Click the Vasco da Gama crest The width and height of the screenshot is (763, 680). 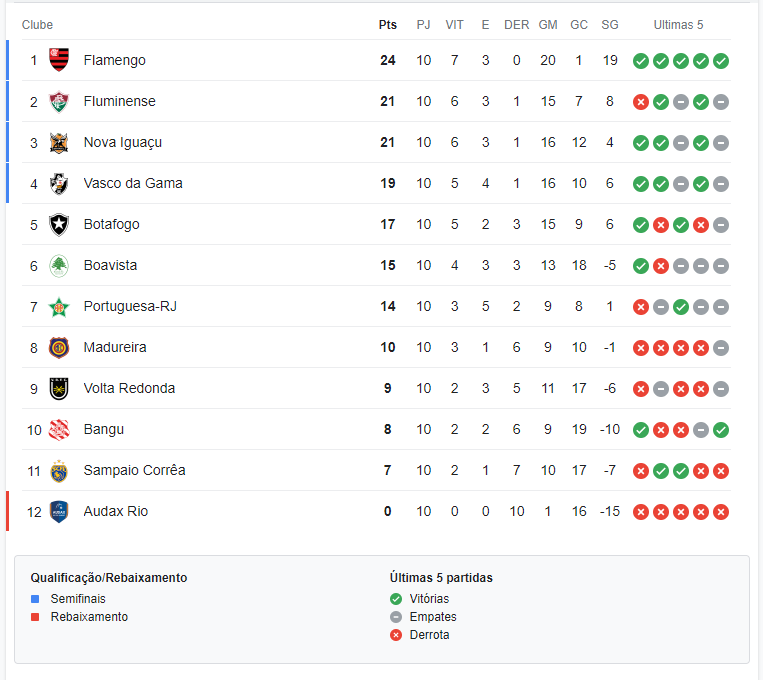point(59,184)
